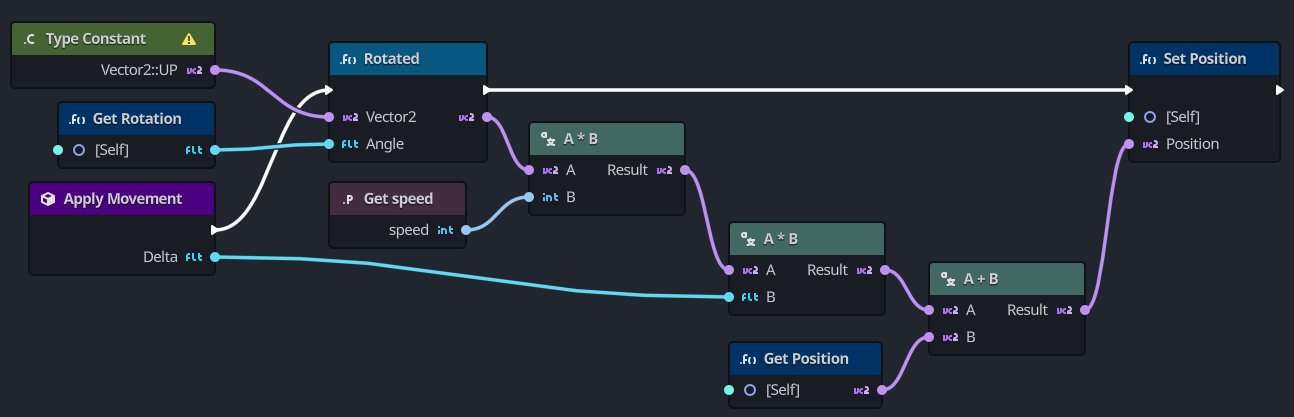Image resolution: width=1294 pixels, height=417 pixels.
Task: Click the [Self] circle on Set Position node
Action: tap(1150, 117)
